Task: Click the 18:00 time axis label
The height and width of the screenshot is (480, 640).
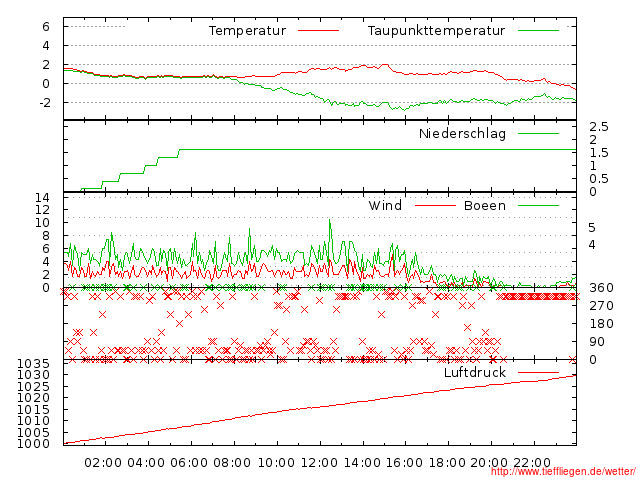Action: click(x=447, y=463)
